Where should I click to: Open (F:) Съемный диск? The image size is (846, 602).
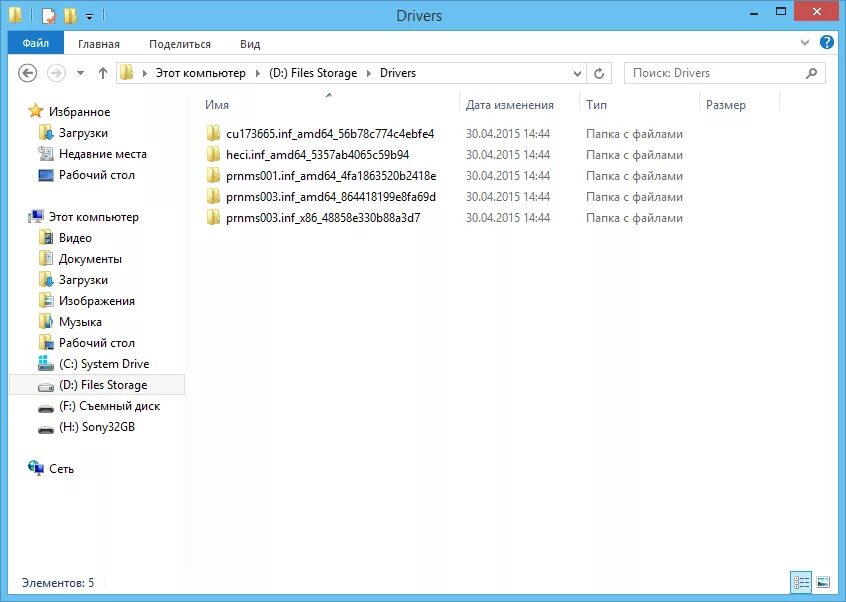[x=110, y=406]
